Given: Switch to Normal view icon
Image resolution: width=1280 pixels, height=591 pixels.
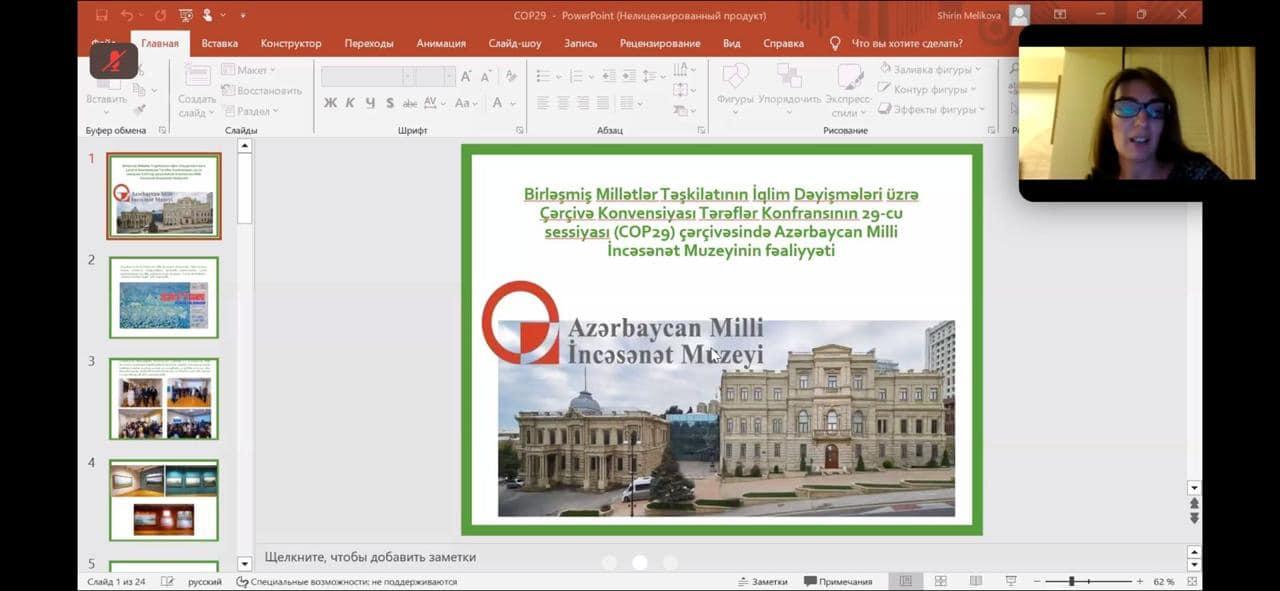Looking at the screenshot, I should 906,581.
